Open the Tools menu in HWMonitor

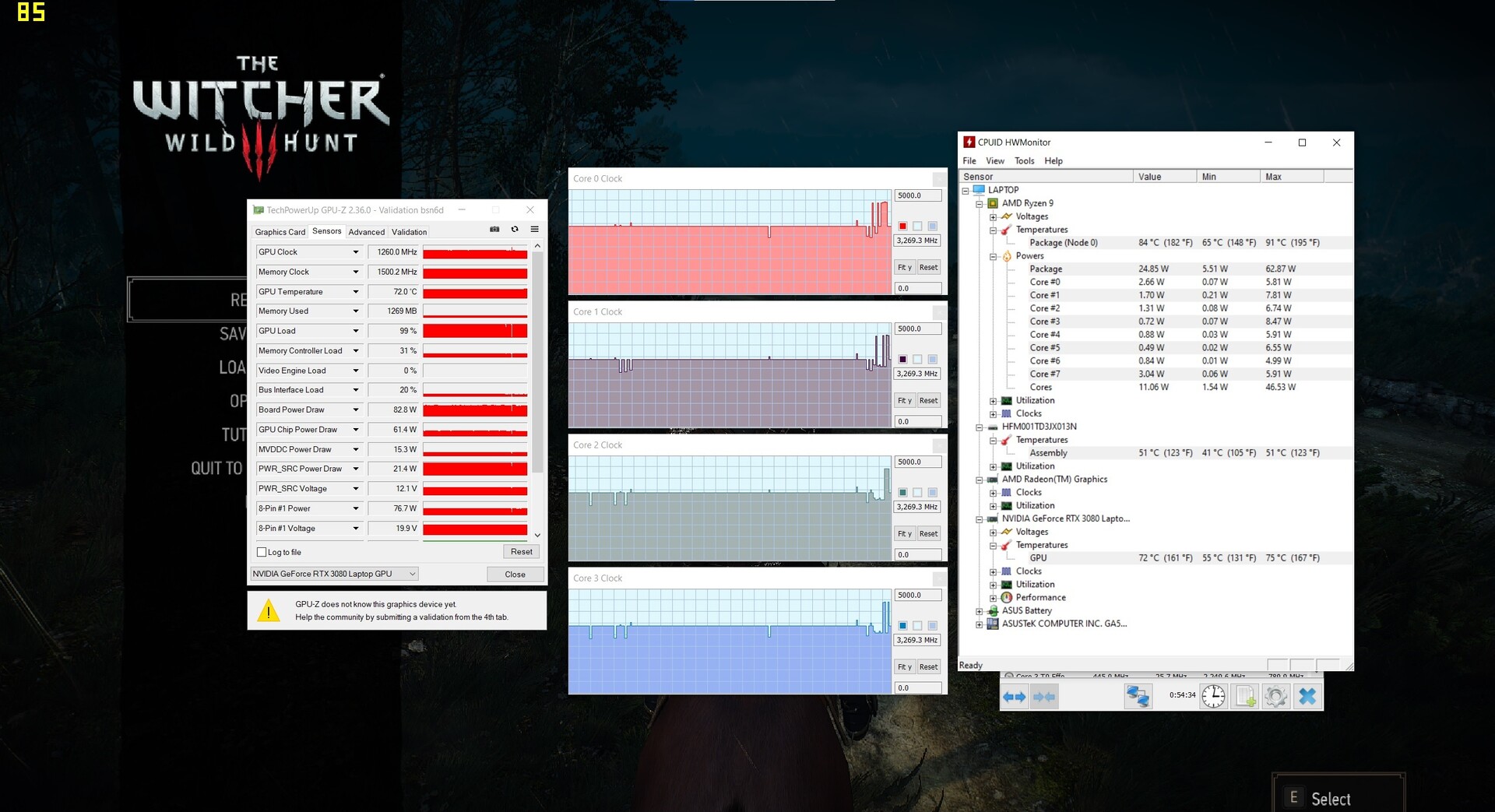click(1025, 161)
